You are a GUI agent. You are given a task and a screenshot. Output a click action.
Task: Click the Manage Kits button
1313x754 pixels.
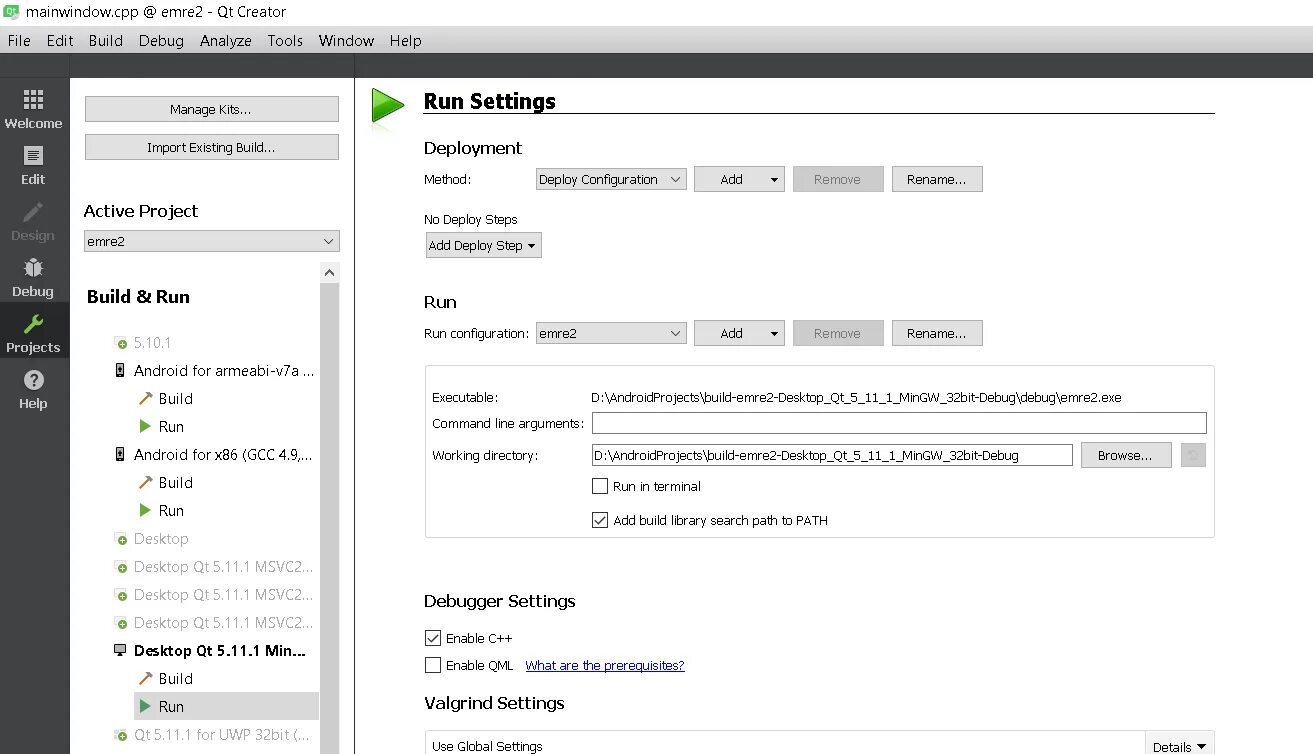(x=212, y=109)
